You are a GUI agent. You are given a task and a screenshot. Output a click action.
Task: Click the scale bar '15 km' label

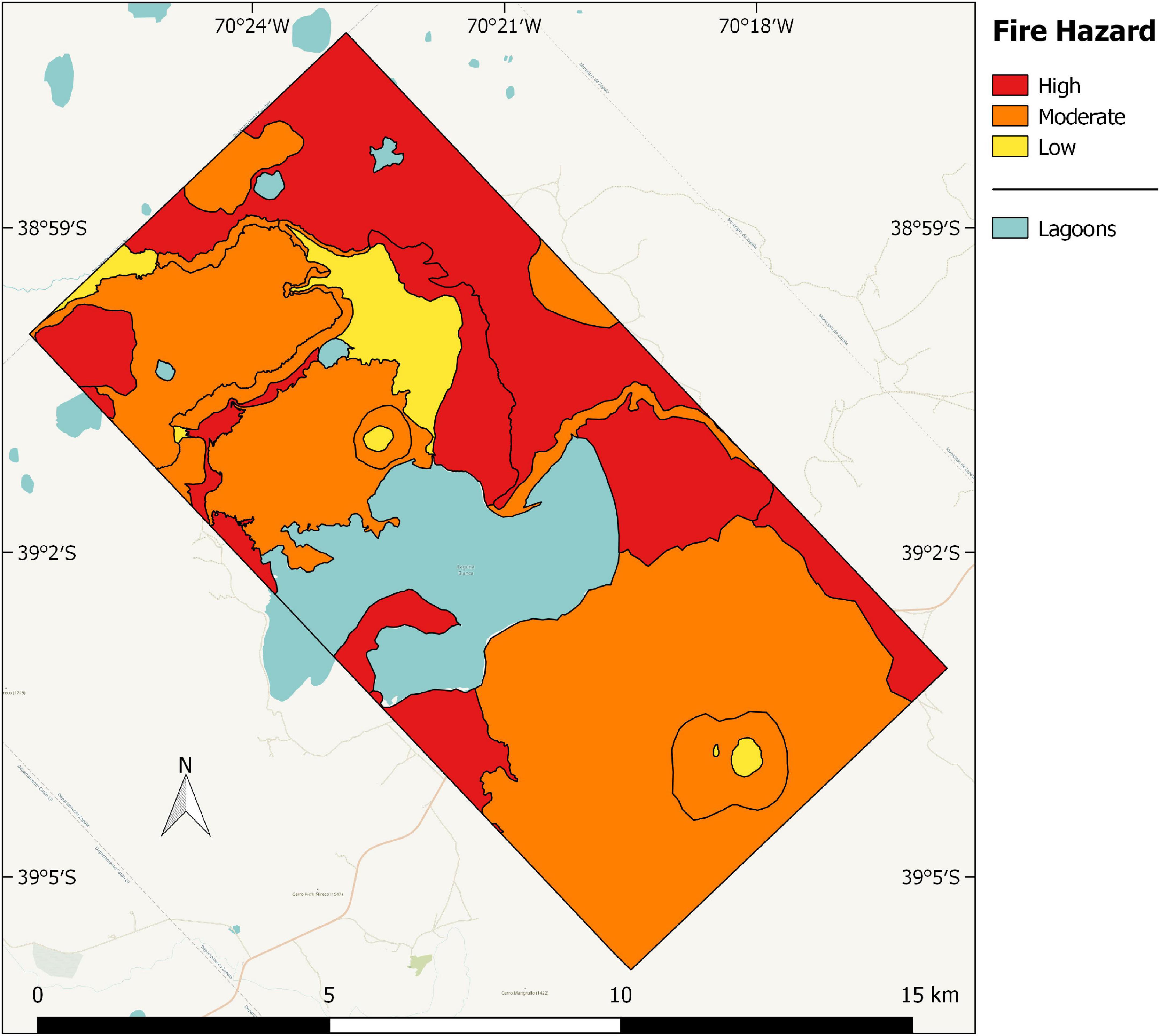(929, 995)
